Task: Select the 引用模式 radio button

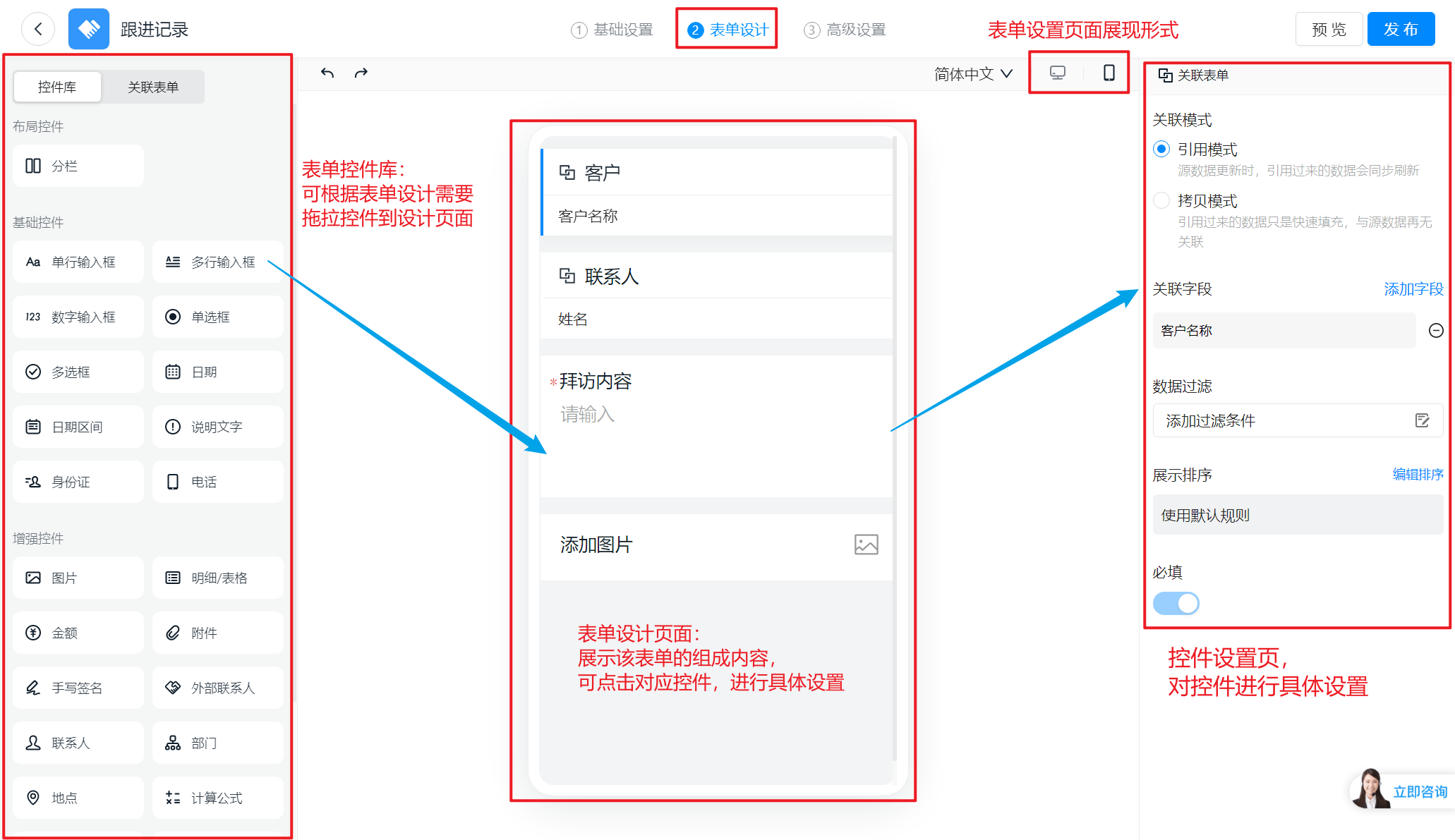Action: click(1161, 150)
